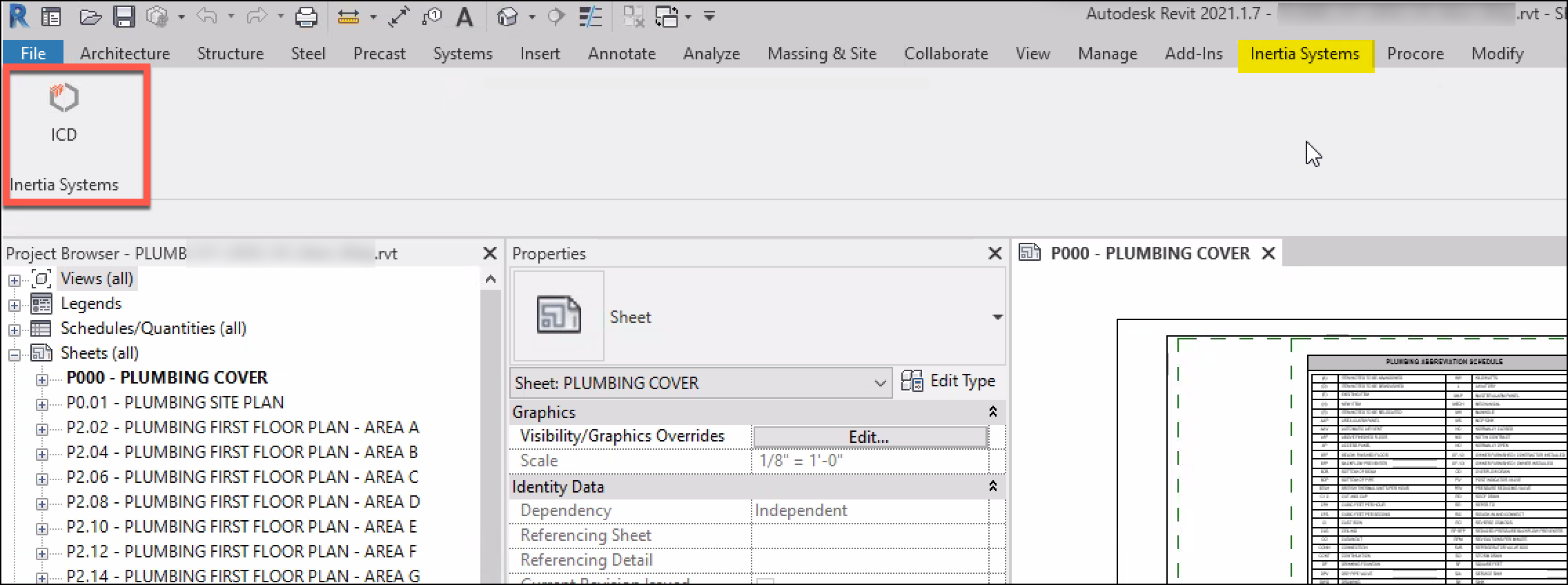Toggle the Thin Lines icon
1568x585 pixels.
(x=590, y=17)
